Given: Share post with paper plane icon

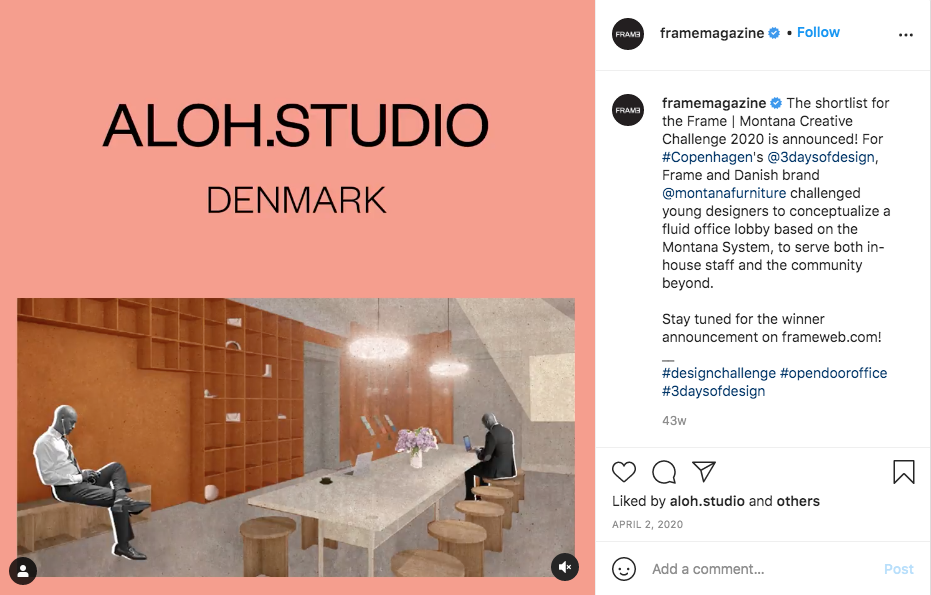Looking at the screenshot, I should pyautogui.click(x=704, y=471).
